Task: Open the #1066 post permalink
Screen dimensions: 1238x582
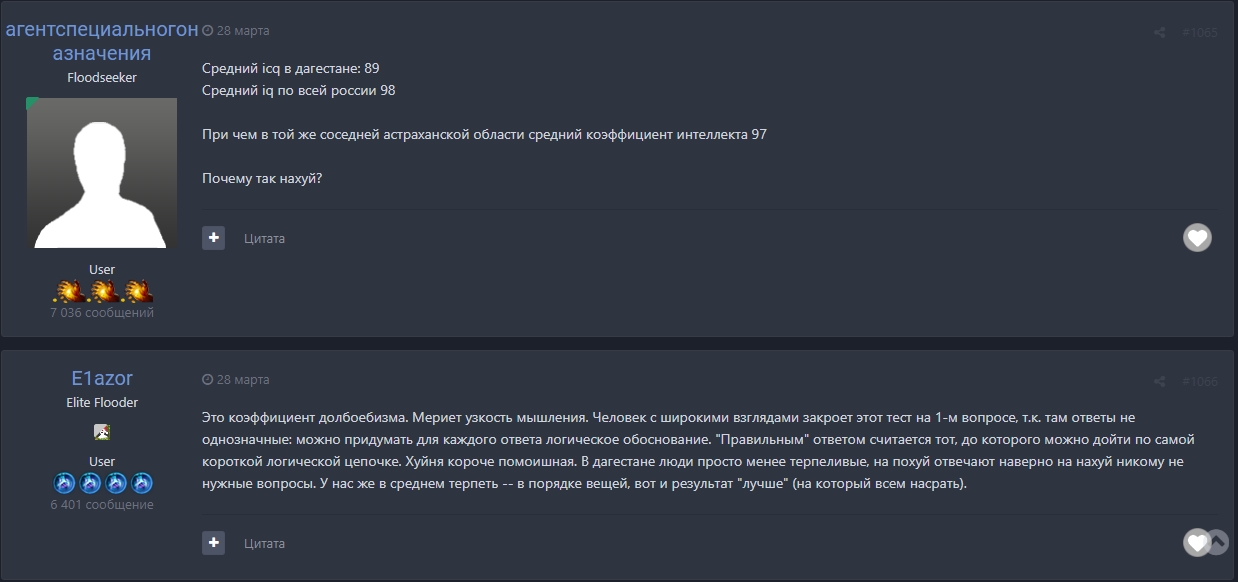Action: point(1199,381)
